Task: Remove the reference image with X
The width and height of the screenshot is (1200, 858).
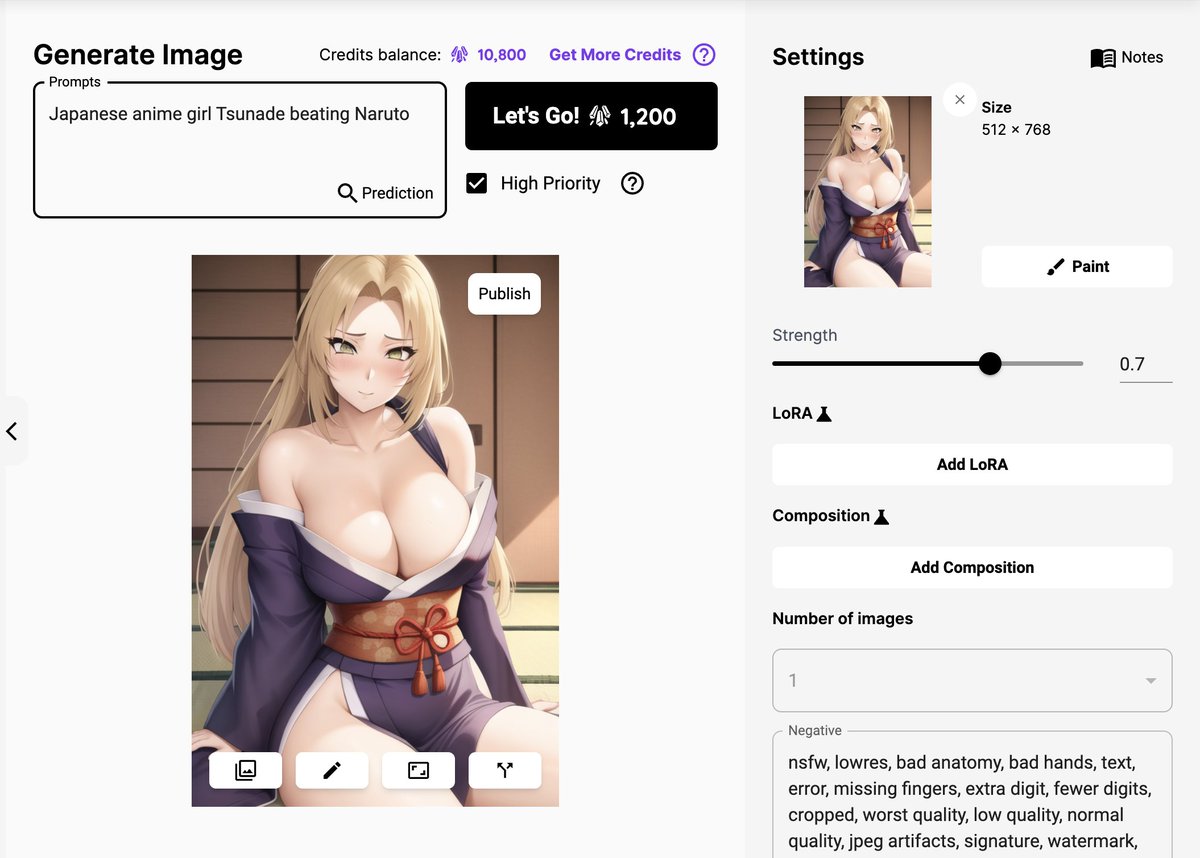Action: [960, 99]
